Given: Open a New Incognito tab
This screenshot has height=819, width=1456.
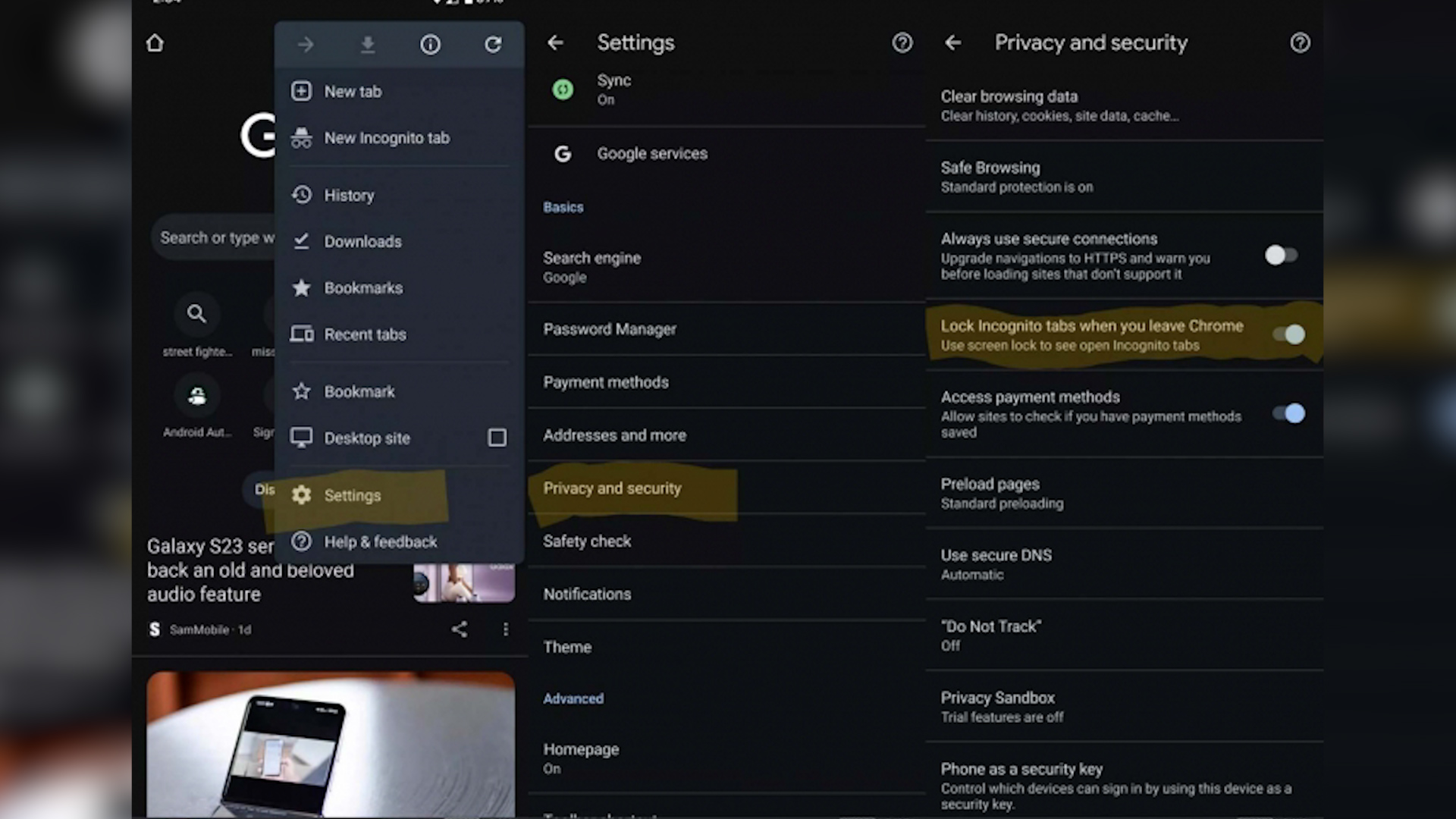Looking at the screenshot, I should (x=399, y=138).
